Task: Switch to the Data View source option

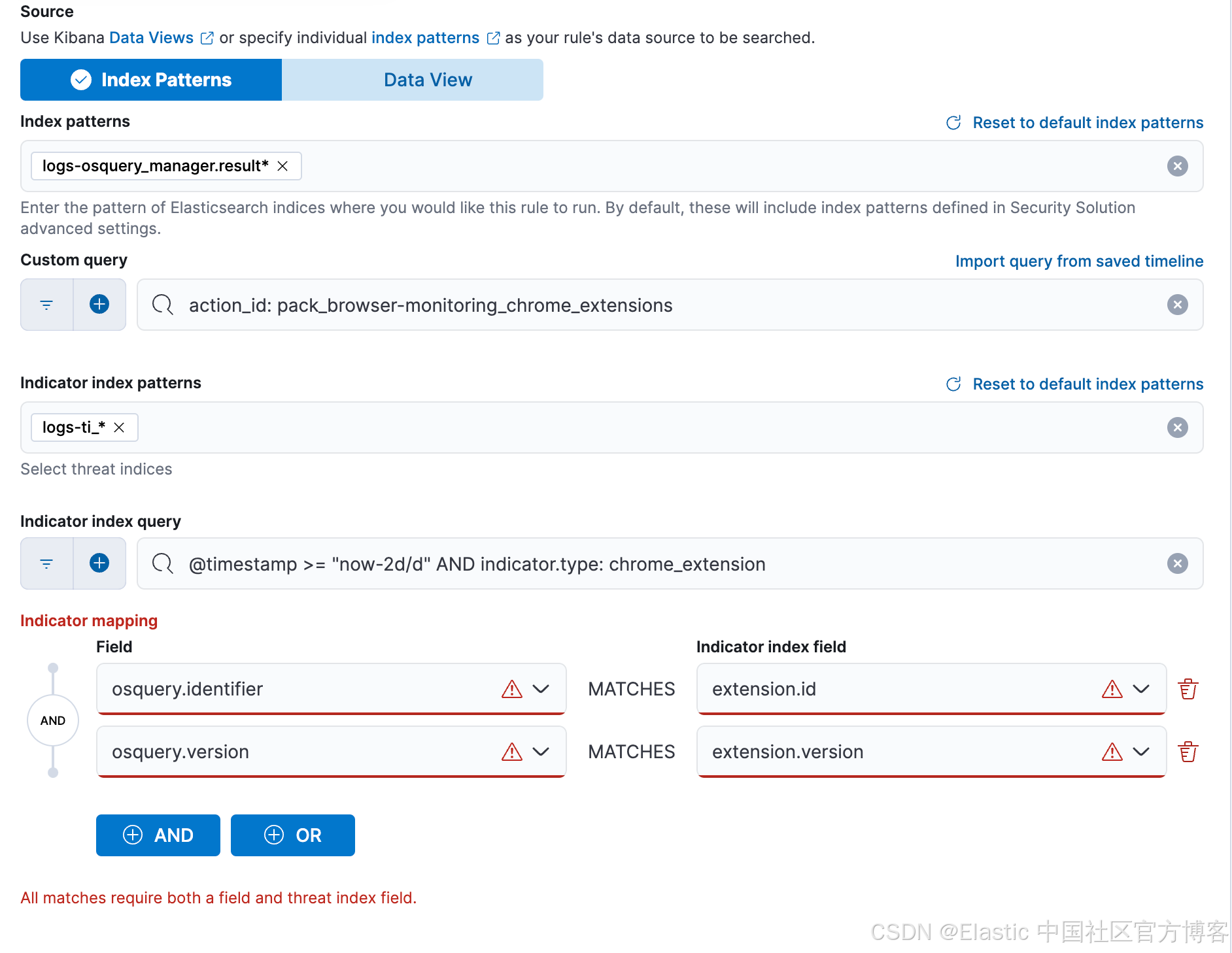Action: coord(413,80)
